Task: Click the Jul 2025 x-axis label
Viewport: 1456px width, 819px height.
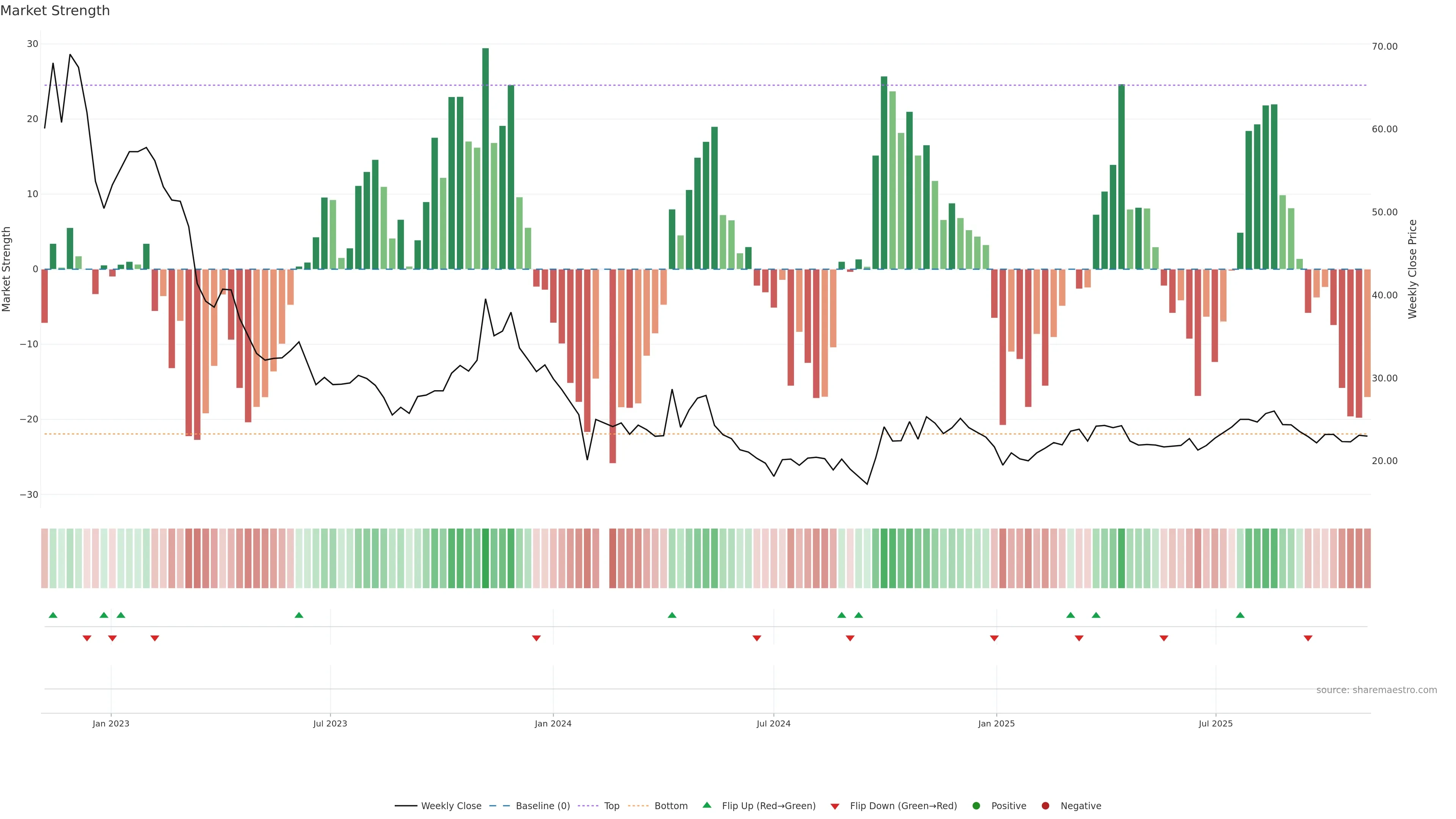Action: [x=1215, y=723]
